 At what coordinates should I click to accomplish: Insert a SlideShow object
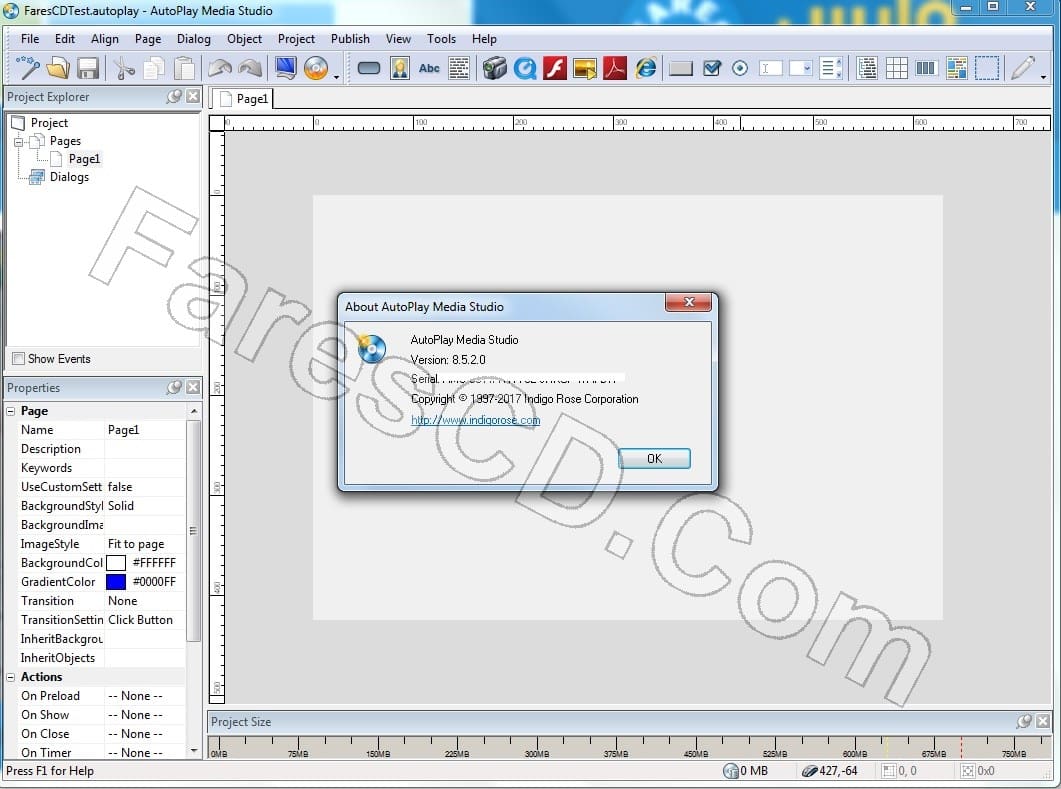(x=585, y=68)
